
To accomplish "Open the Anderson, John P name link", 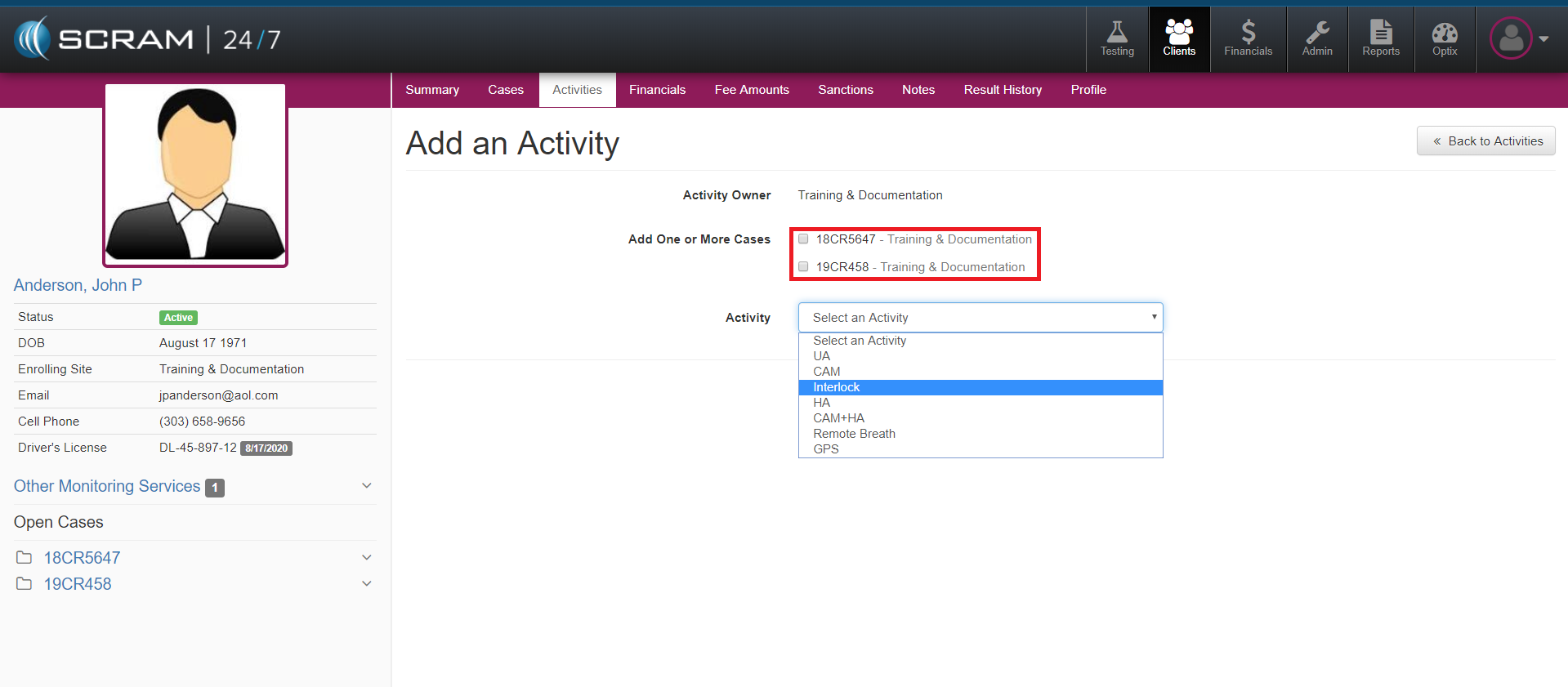I will coord(78,285).
